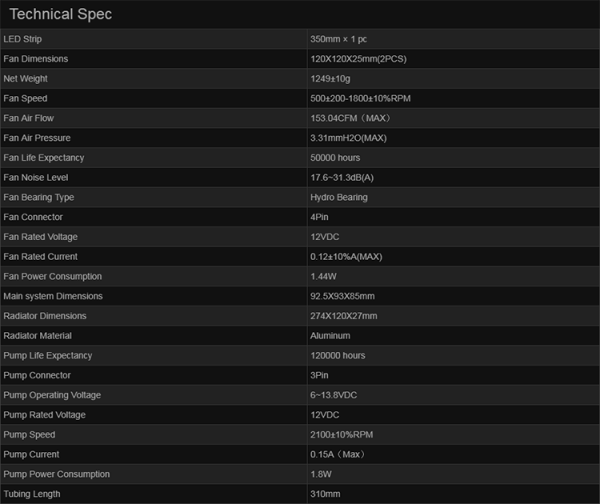Click the Fan Dimensions label
Viewport: 600px width, 504px height.
point(36,59)
